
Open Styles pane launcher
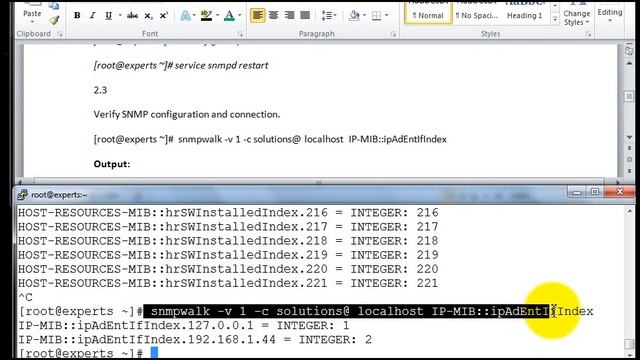(588, 34)
